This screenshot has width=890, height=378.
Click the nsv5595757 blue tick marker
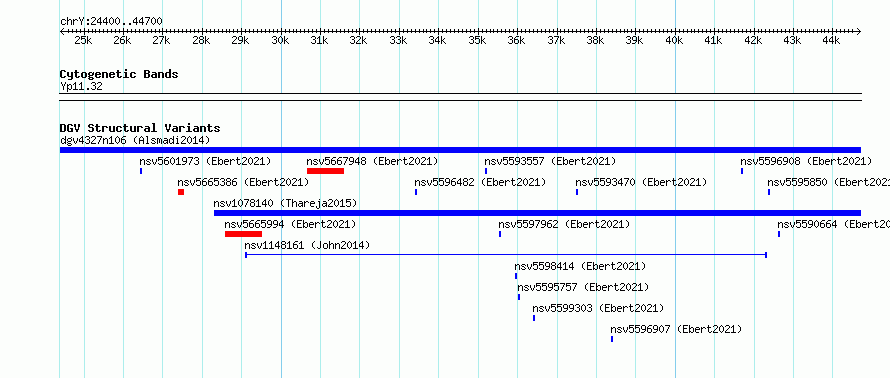519,297
